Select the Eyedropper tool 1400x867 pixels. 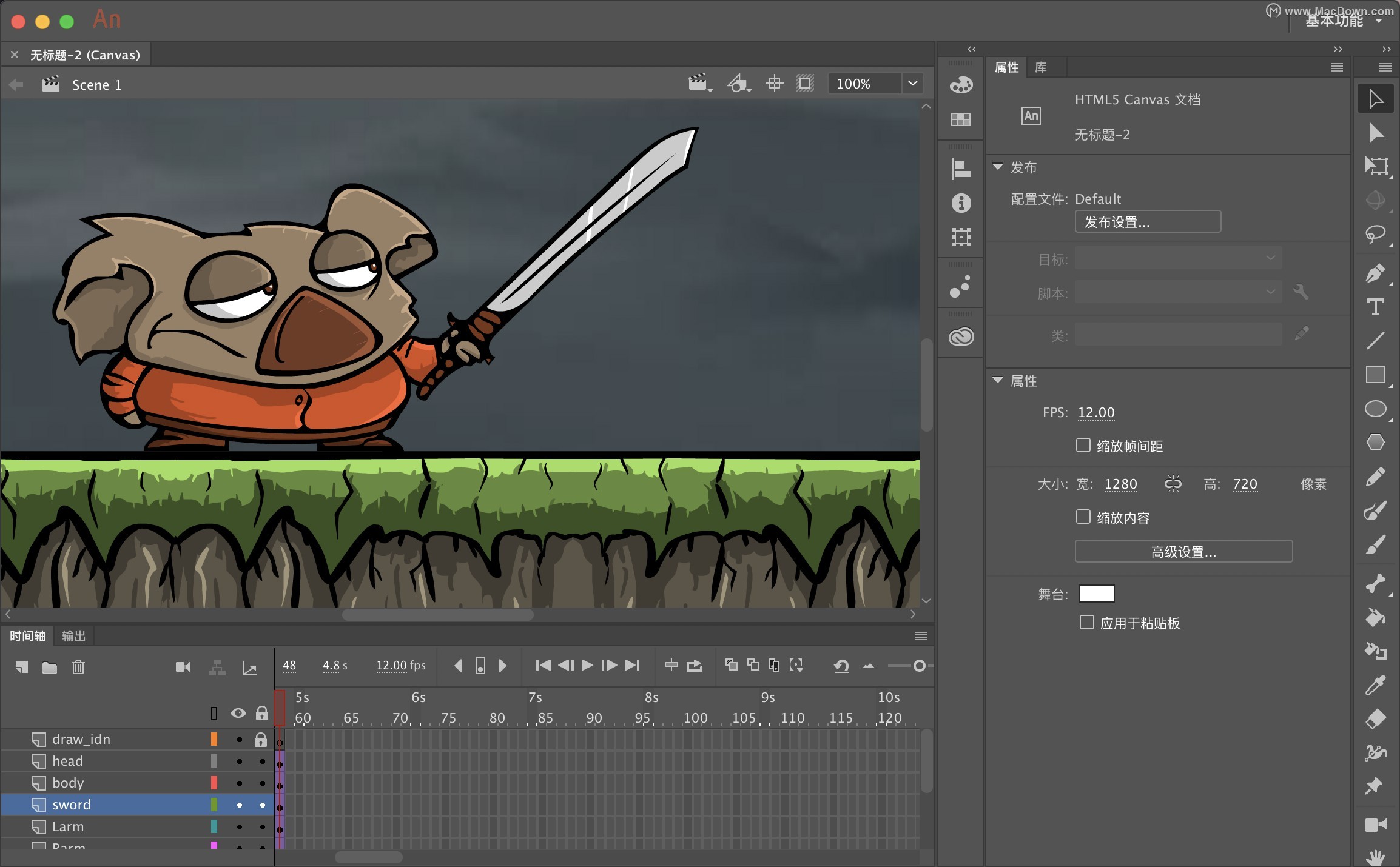(x=1375, y=685)
